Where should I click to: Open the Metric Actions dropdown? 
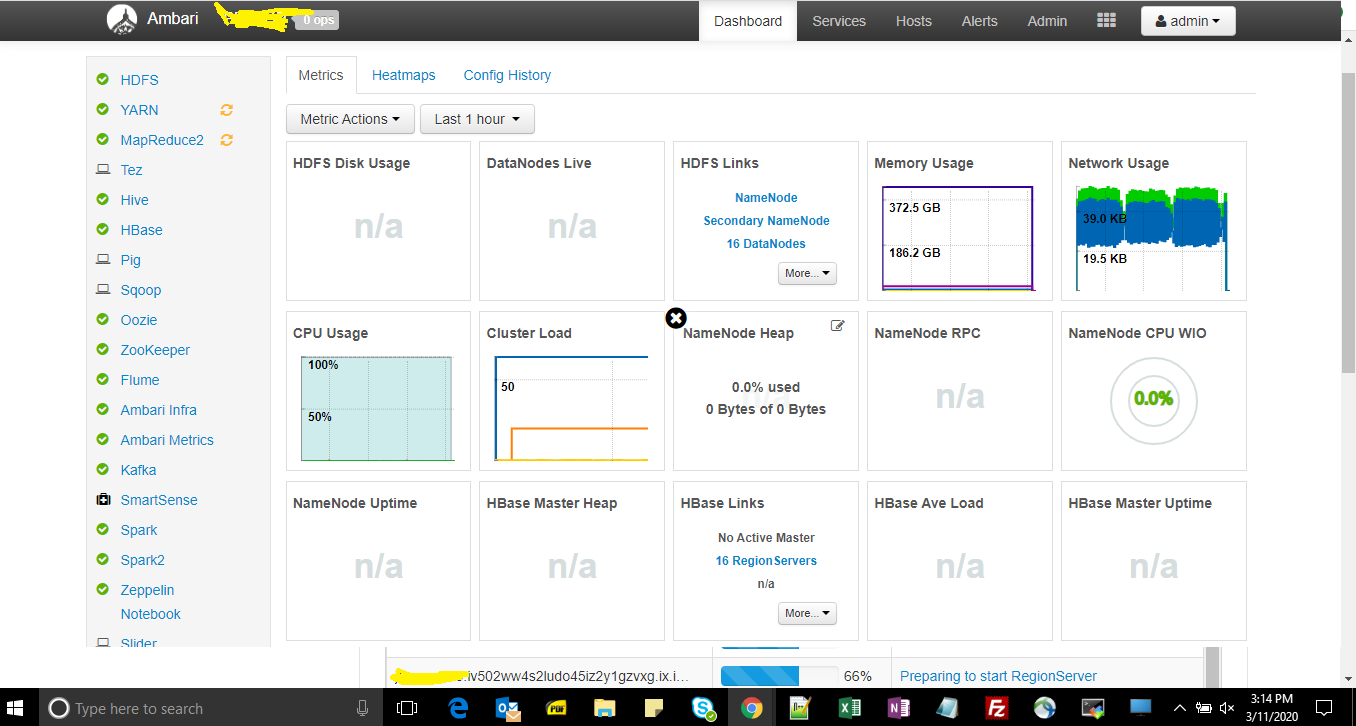(350, 118)
